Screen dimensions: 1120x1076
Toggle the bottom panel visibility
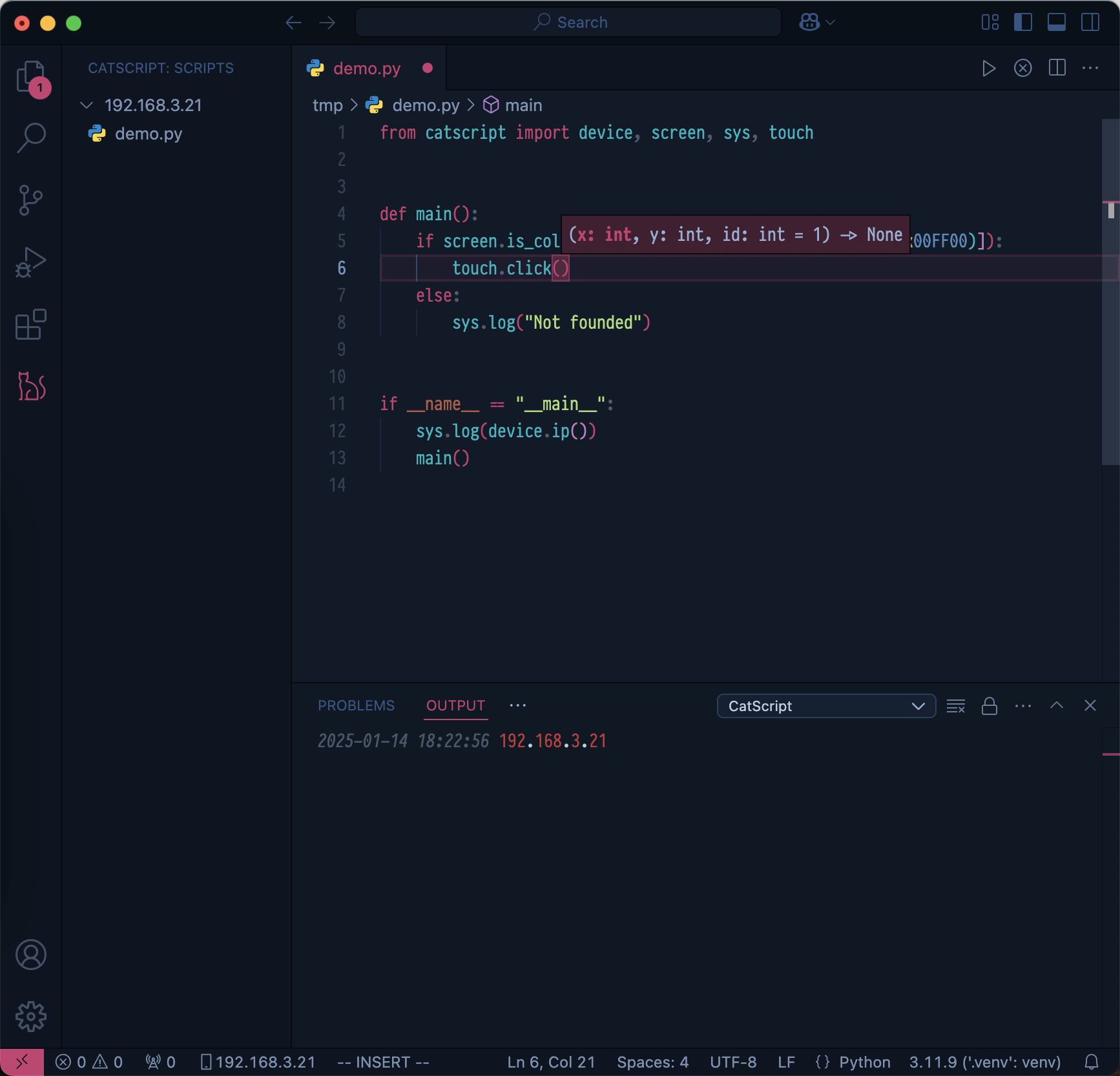click(x=1057, y=21)
